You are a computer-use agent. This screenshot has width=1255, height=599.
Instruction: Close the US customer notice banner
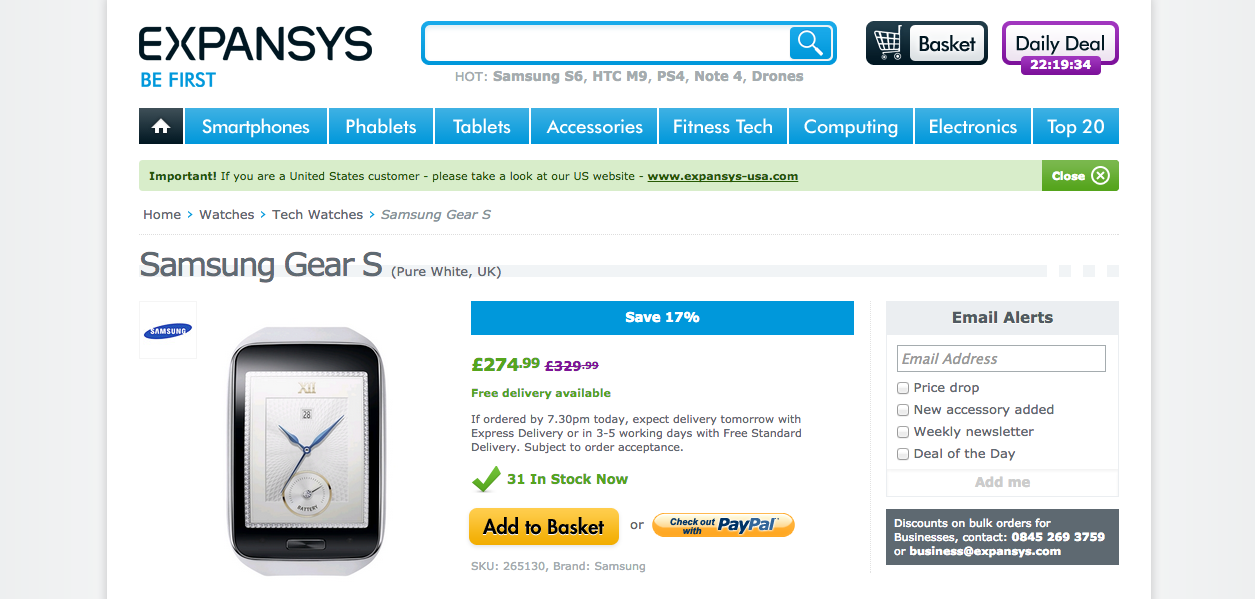(1080, 176)
